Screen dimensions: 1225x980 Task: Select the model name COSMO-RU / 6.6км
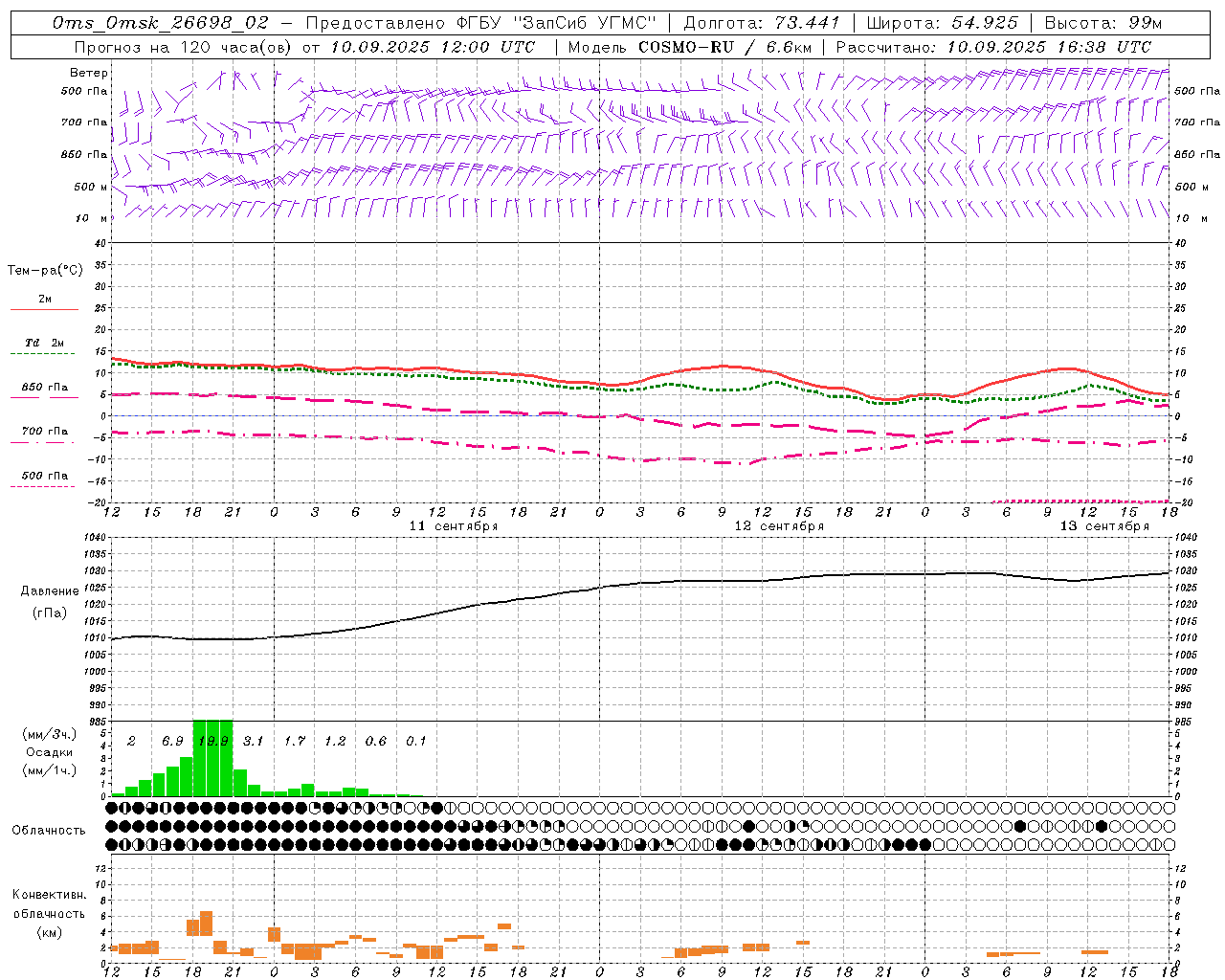tap(724, 47)
